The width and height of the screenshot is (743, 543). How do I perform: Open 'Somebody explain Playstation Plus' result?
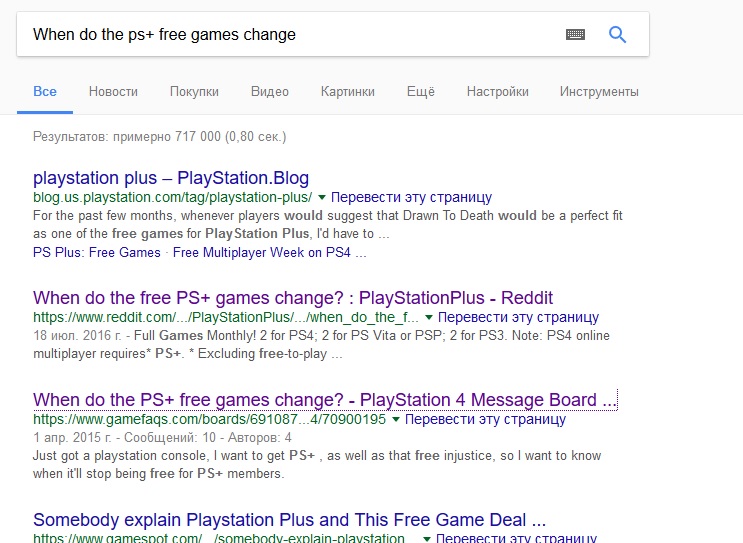coord(289,520)
